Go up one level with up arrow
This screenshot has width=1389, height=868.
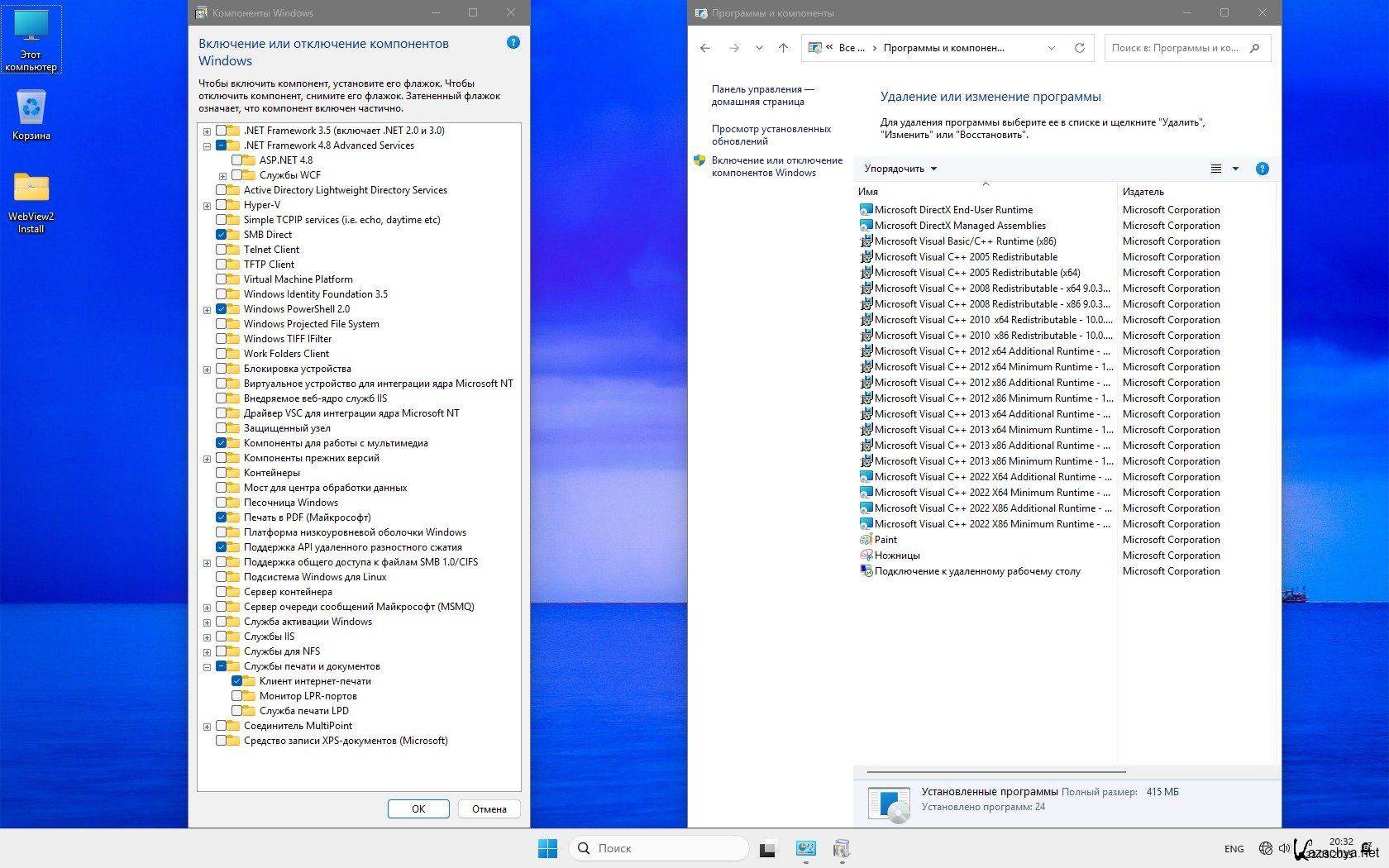[783, 48]
